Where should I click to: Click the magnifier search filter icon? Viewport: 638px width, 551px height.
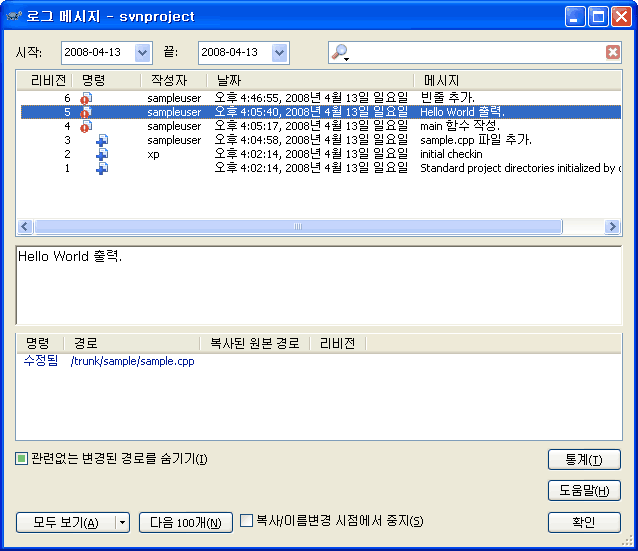click(341, 52)
